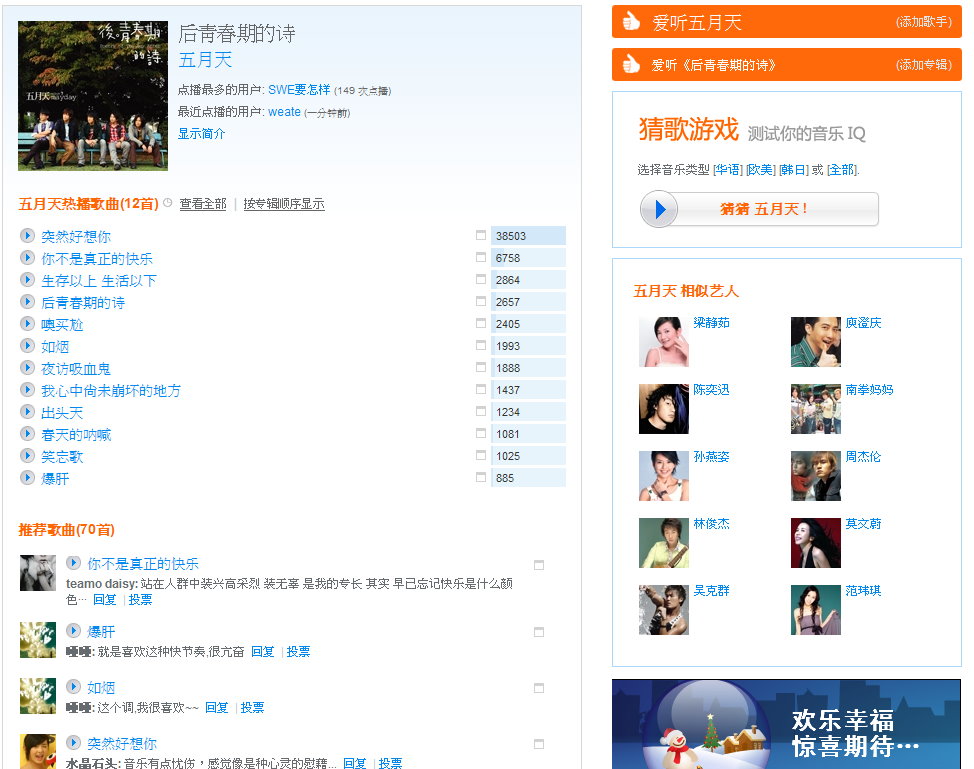Image resolution: width=974 pixels, height=769 pixels.
Task: Open similar artist 莫文蔚
Action: point(863,524)
